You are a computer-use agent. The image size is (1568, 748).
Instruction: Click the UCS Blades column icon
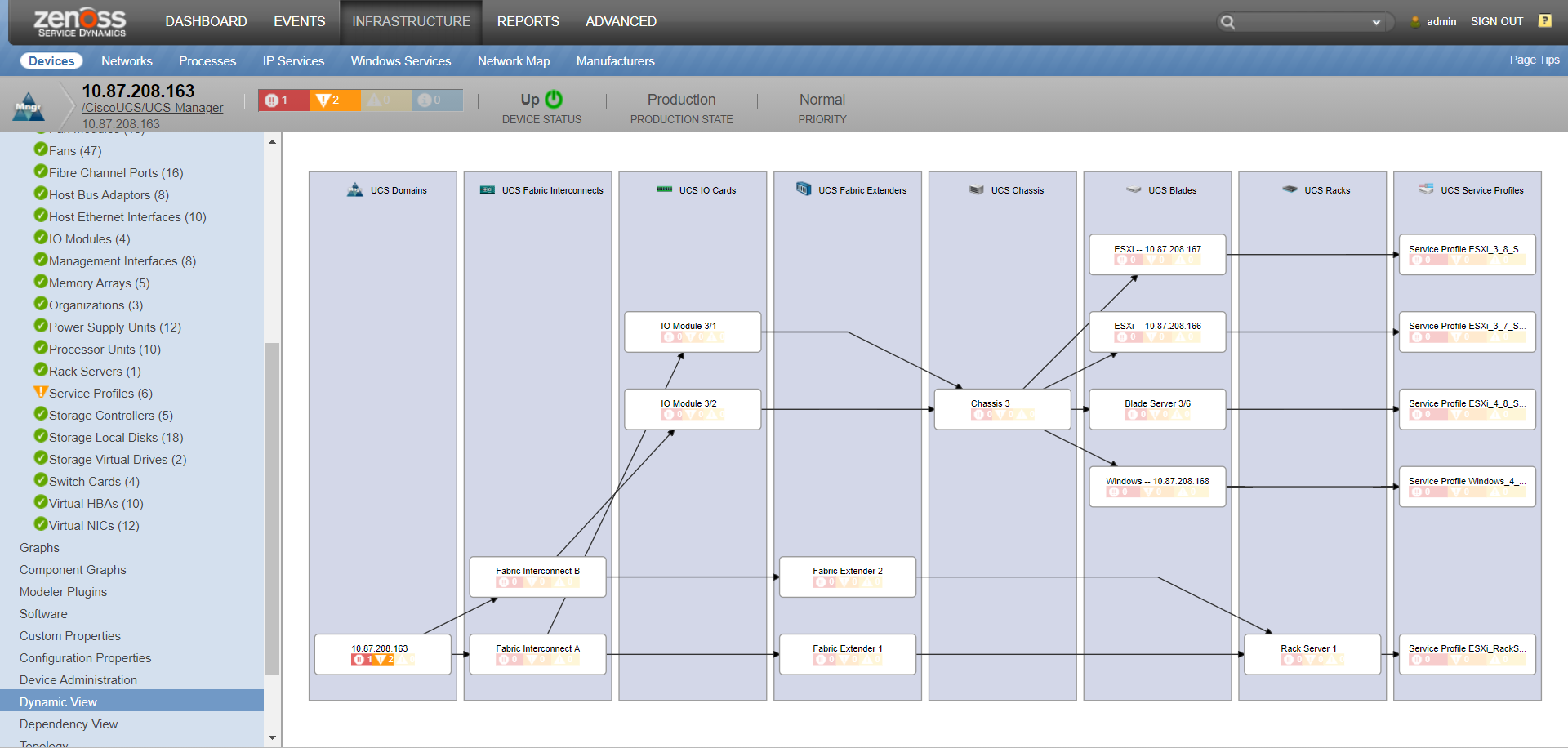1134,189
